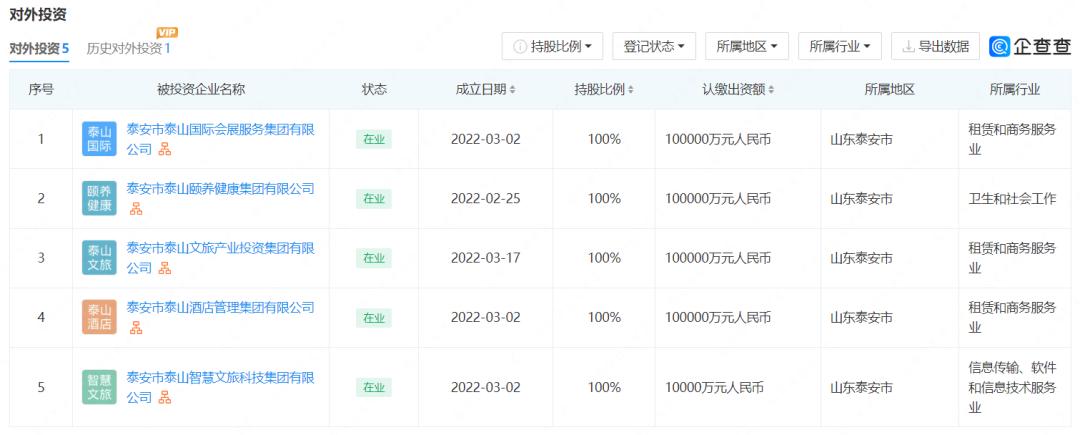Open equity structure icon for 泰山智慧文旅科技集团
1080x435 pixels.
click(165, 397)
